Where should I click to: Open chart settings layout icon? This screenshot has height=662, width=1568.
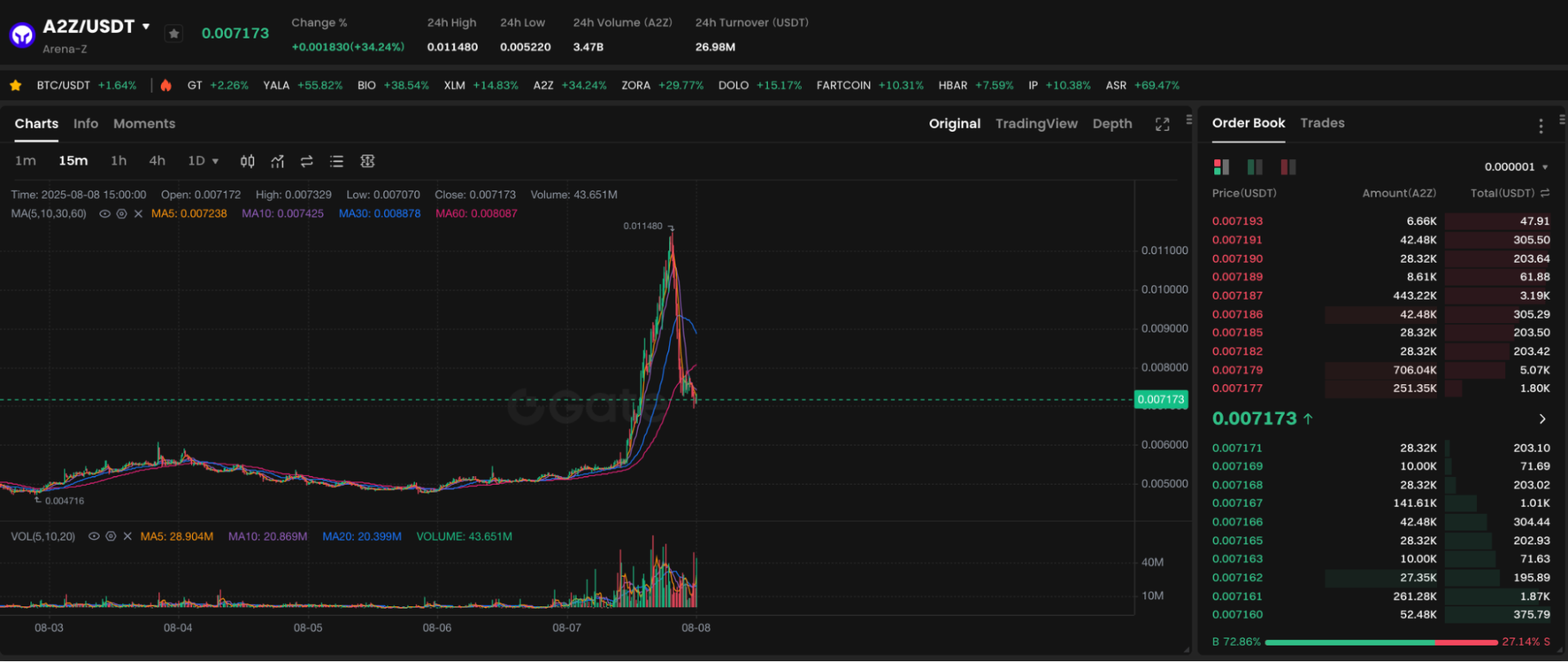[367, 162]
